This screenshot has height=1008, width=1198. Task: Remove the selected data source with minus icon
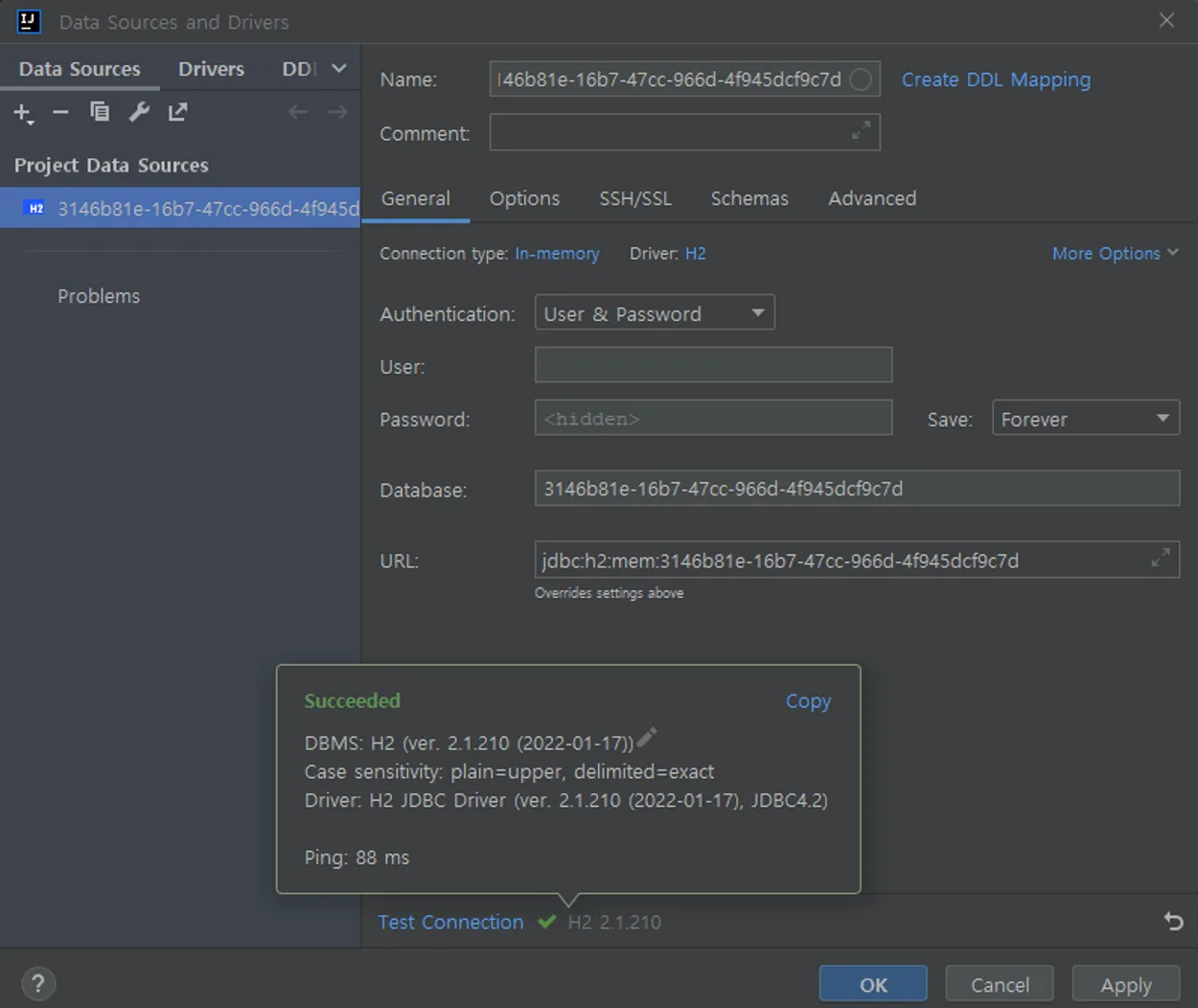tap(60, 112)
